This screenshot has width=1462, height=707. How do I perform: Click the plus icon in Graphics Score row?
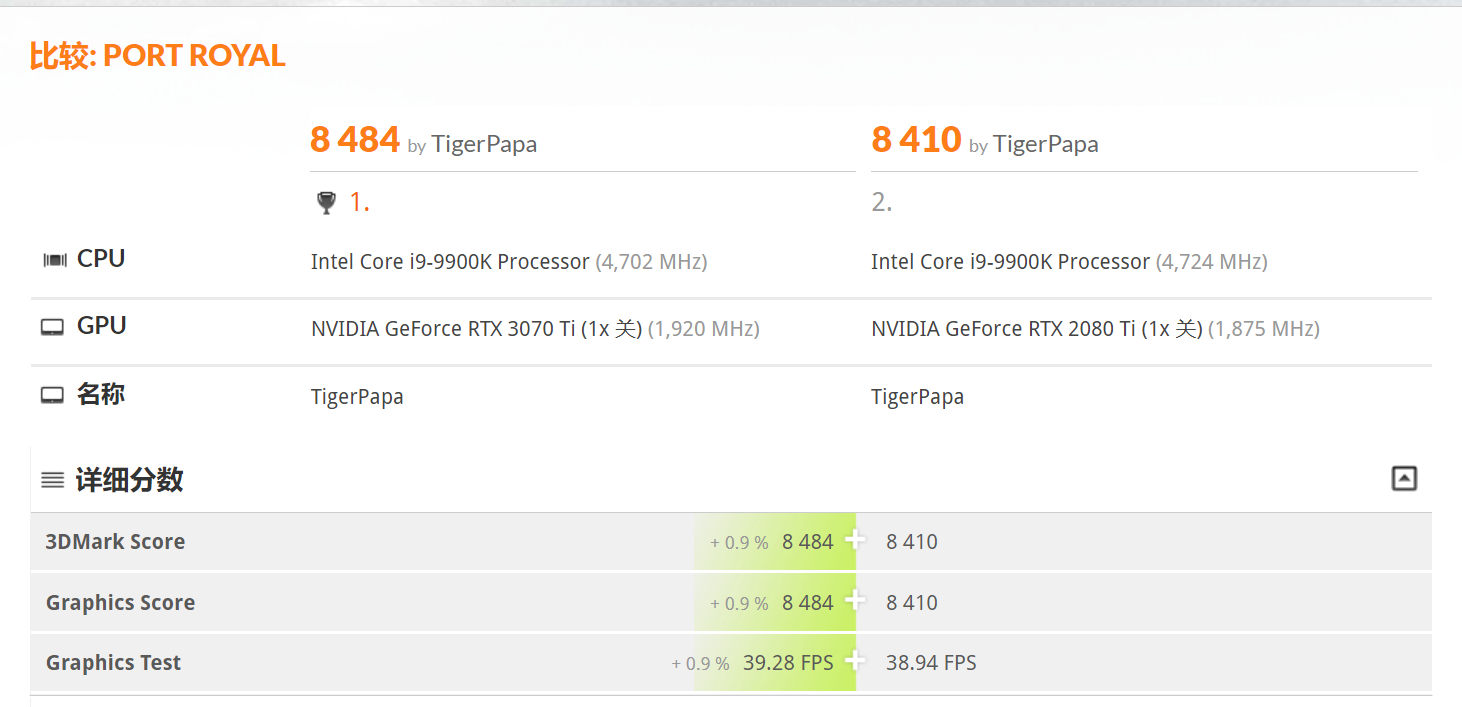855,601
